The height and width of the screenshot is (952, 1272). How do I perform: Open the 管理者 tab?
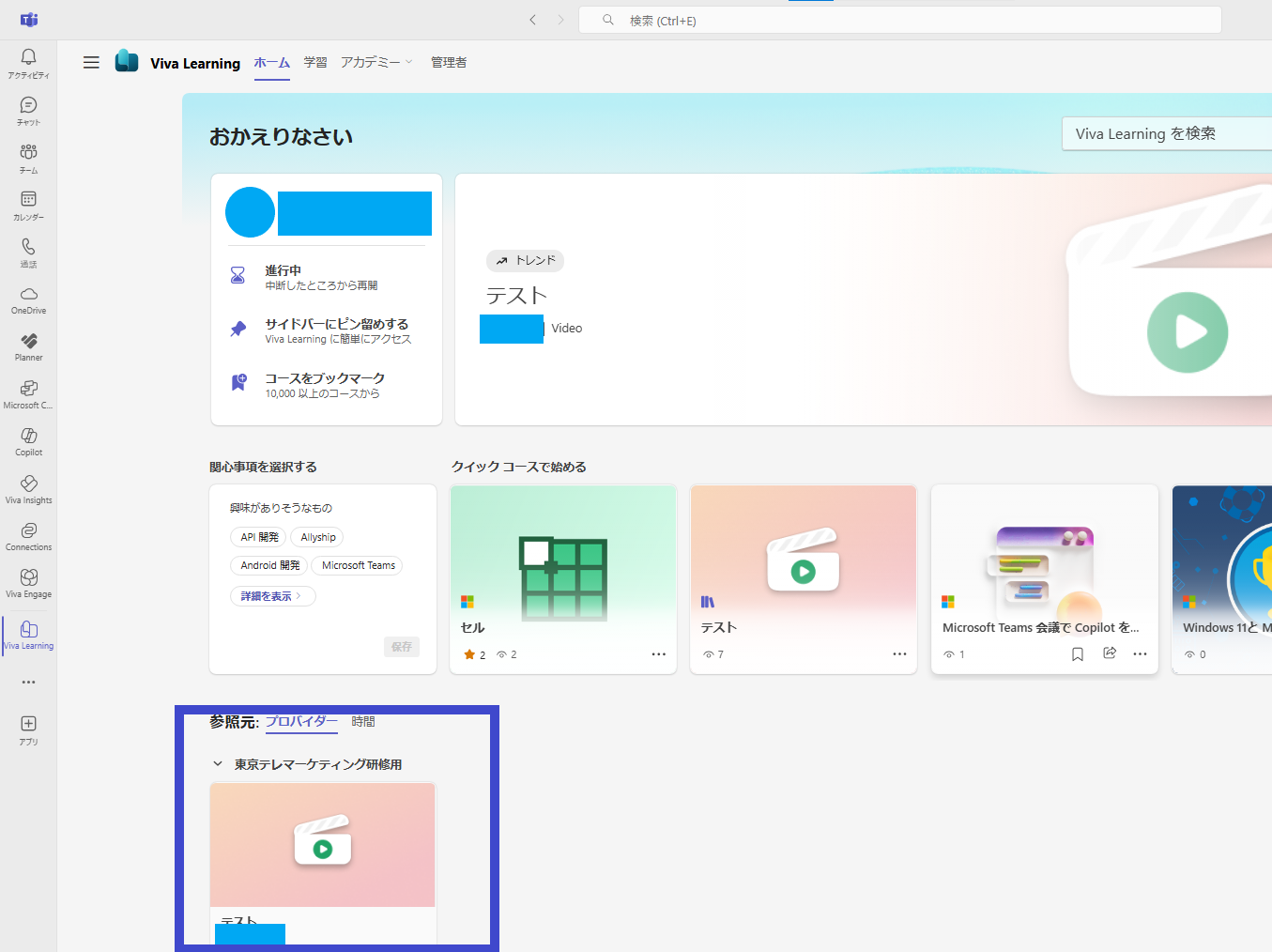click(449, 63)
